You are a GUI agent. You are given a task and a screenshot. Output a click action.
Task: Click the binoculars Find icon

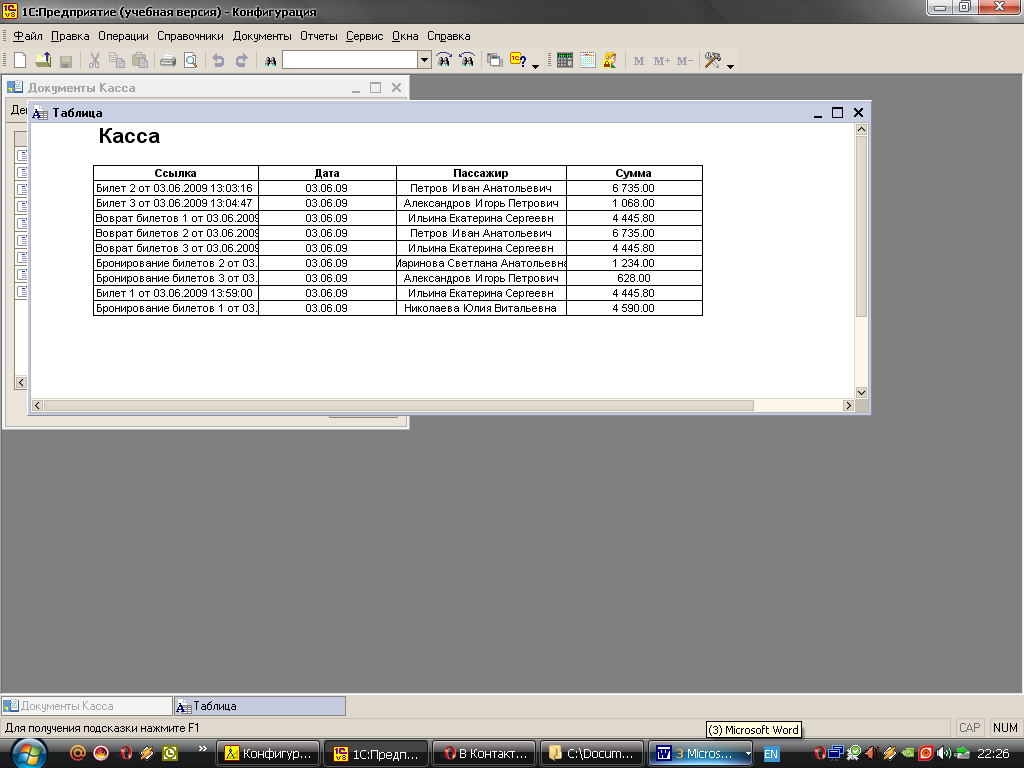click(x=270, y=61)
